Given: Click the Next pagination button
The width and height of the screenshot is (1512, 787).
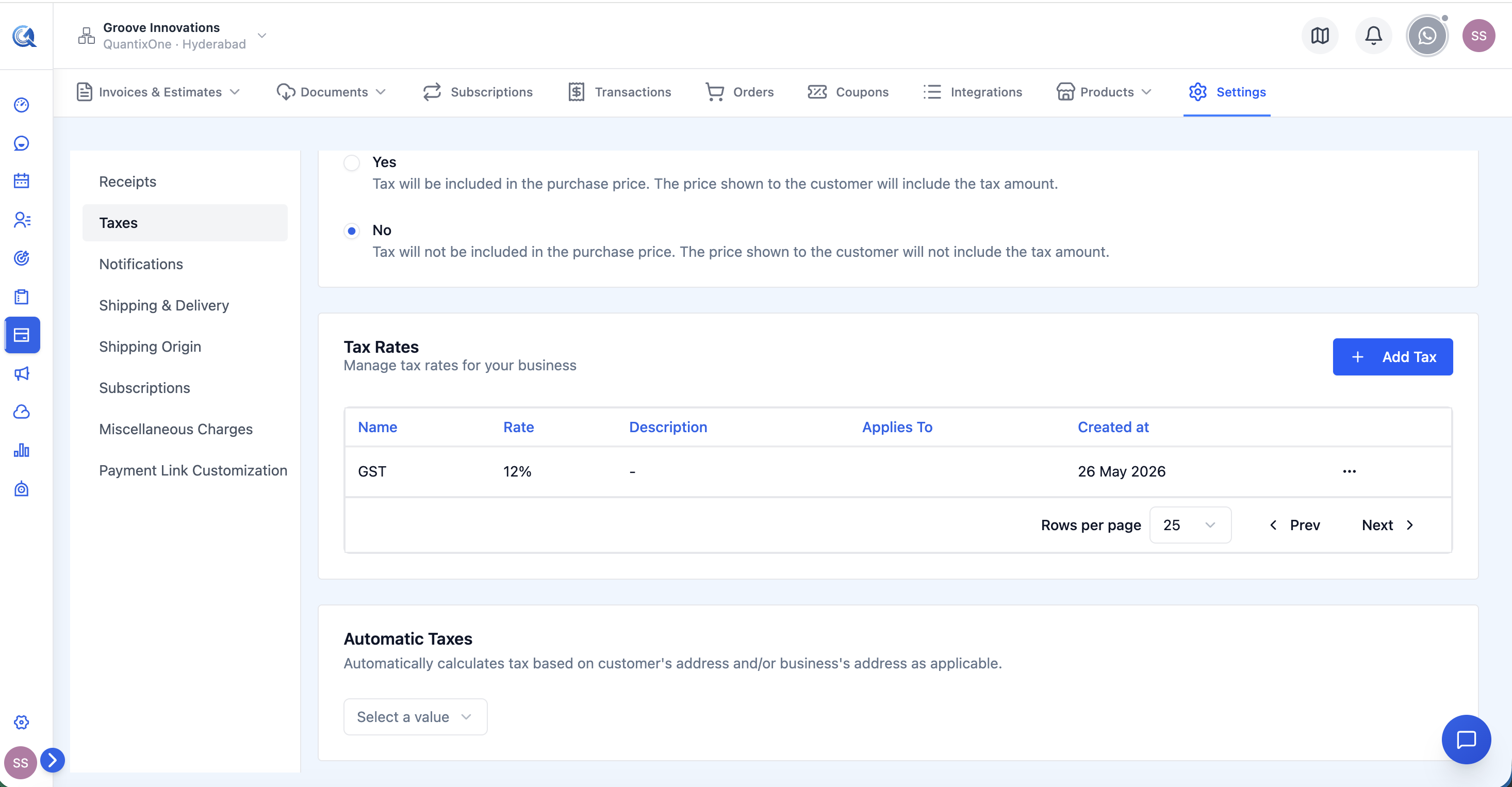Looking at the screenshot, I should click(x=1388, y=525).
